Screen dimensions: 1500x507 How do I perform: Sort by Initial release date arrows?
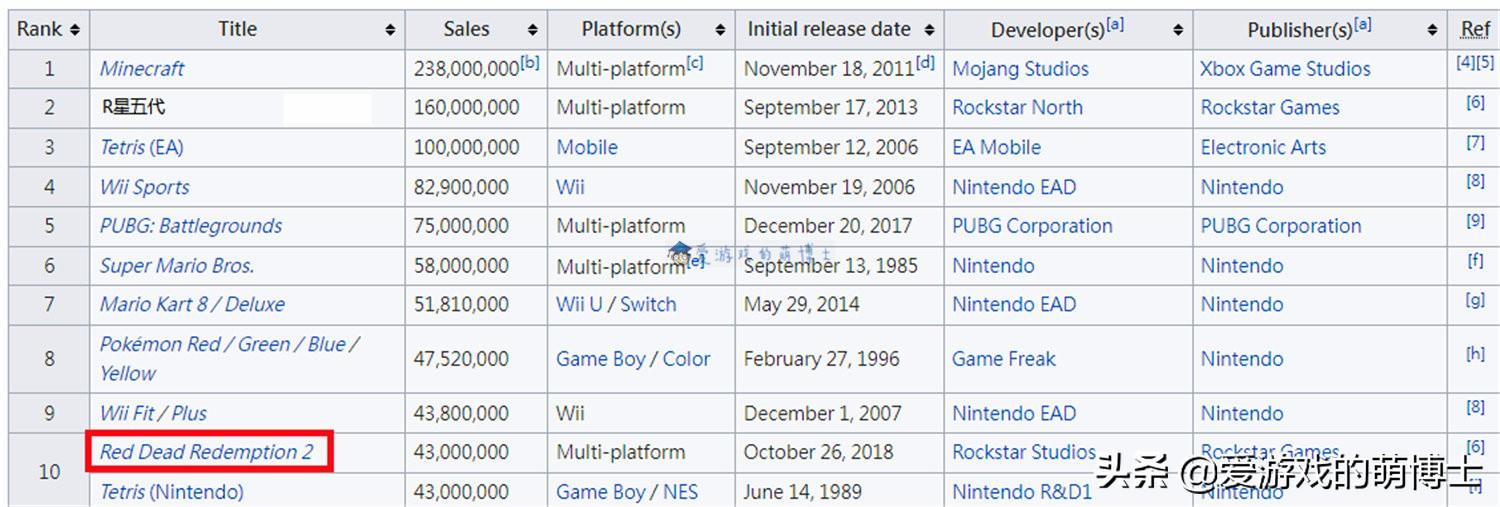point(929,30)
